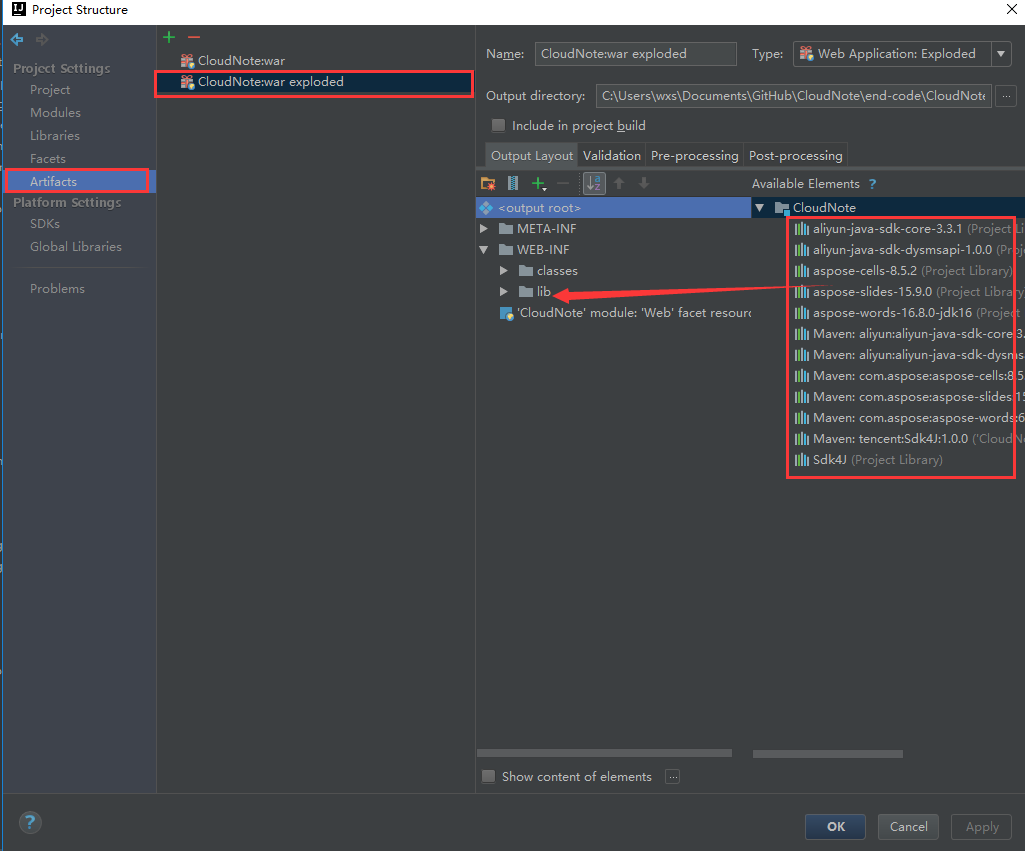Image resolution: width=1025 pixels, height=851 pixels.
Task: Click the WEB-INF folder icon
Action: tap(506, 250)
